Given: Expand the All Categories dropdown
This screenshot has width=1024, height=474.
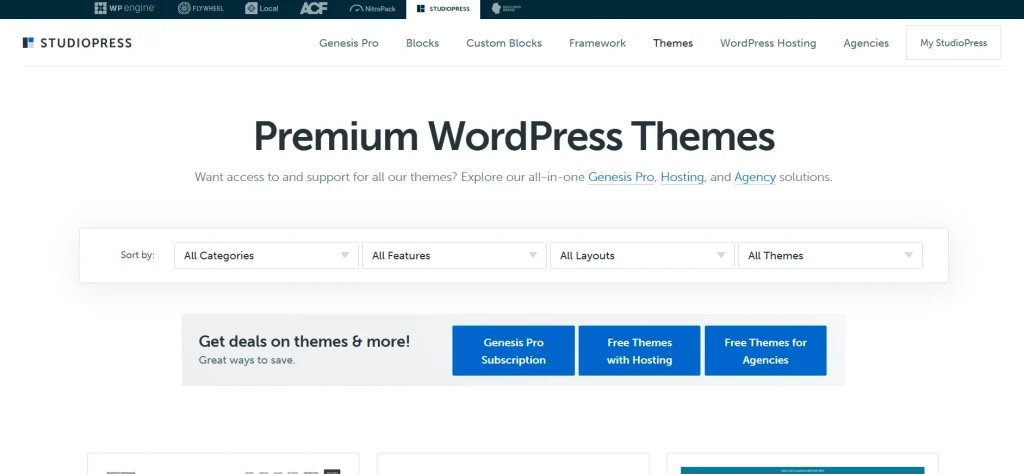Looking at the screenshot, I should coord(266,255).
